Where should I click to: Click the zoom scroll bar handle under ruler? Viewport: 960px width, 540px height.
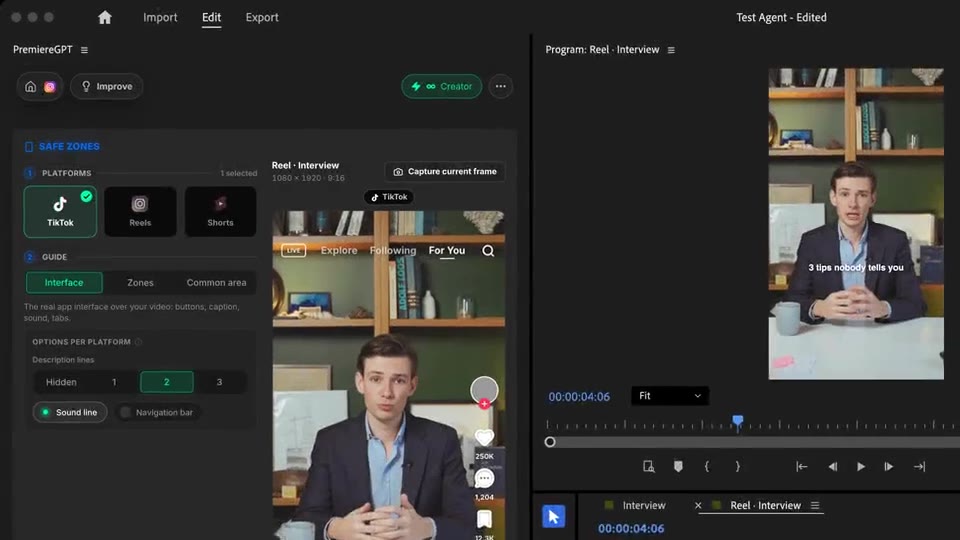tap(550, 442)
